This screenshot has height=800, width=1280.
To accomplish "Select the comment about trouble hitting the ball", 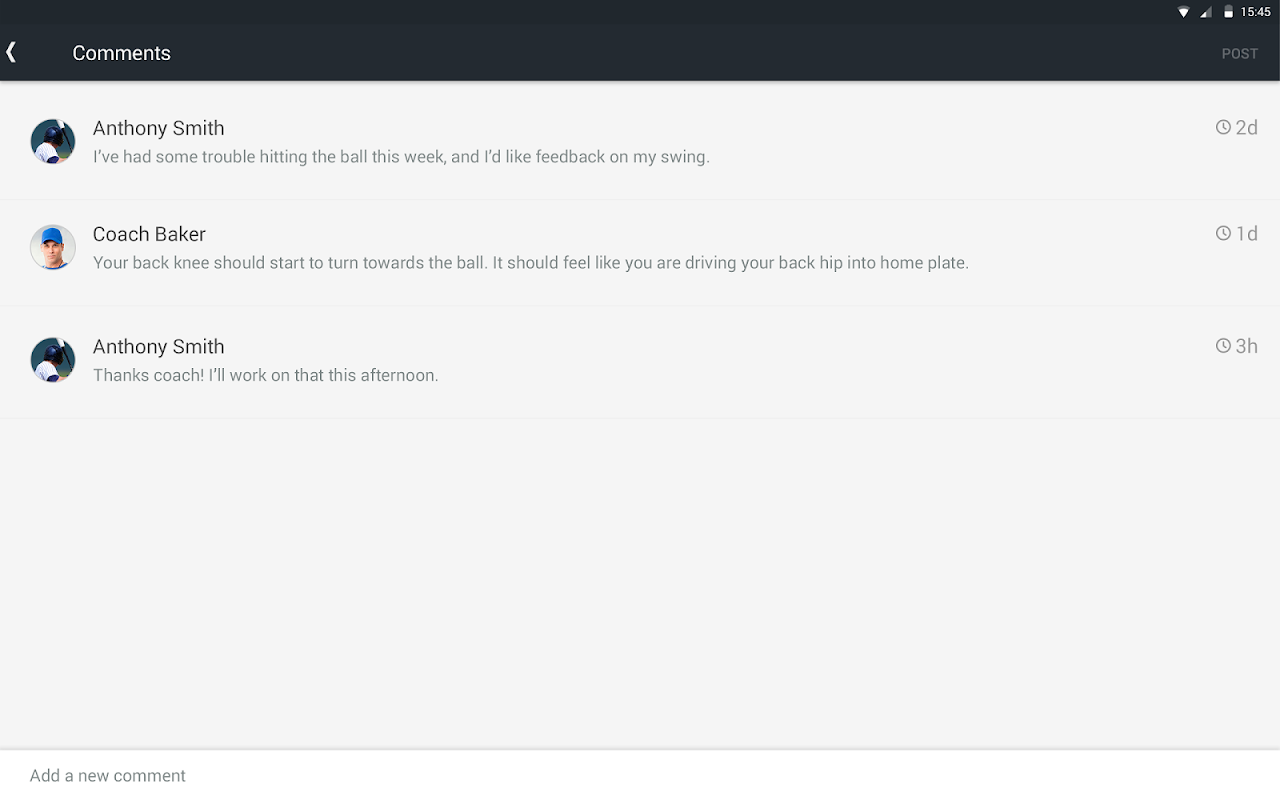I will click(401, 157).
